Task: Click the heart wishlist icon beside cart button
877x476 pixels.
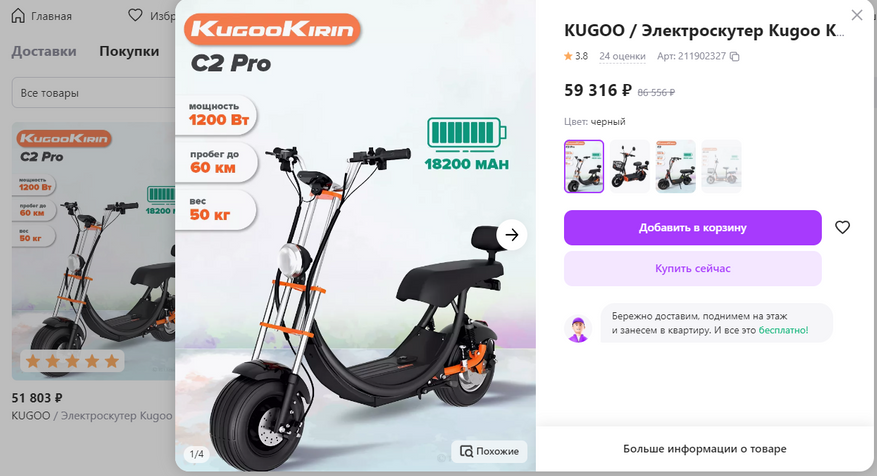Action: 842,227
